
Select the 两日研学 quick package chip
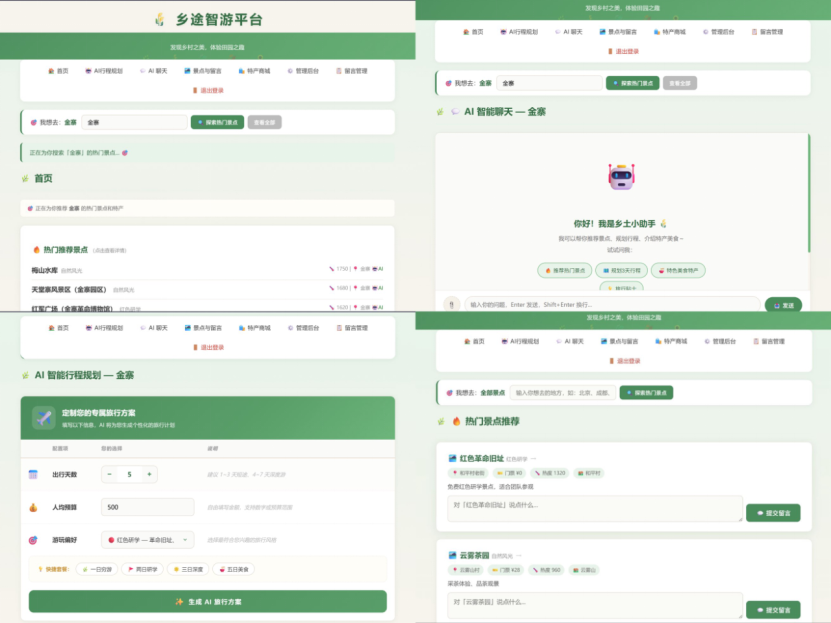(x=143, y=569)
